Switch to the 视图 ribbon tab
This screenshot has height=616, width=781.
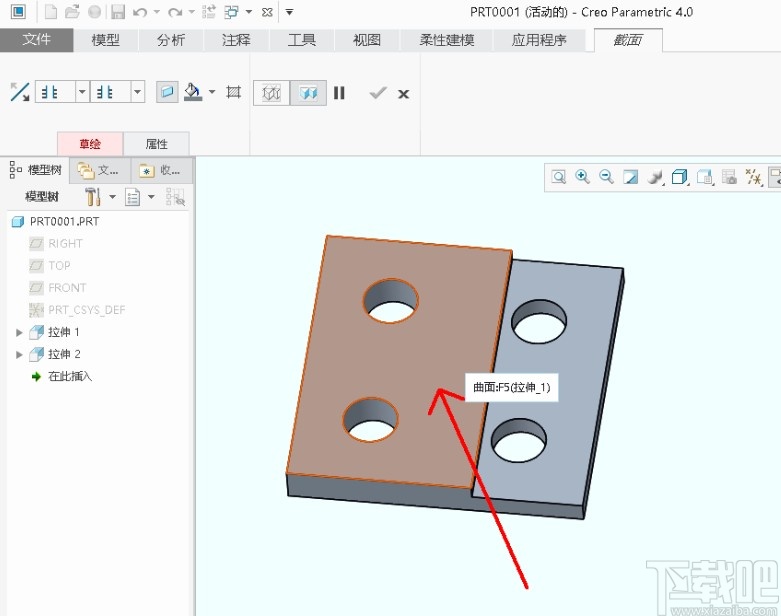(x=367, y=40)
